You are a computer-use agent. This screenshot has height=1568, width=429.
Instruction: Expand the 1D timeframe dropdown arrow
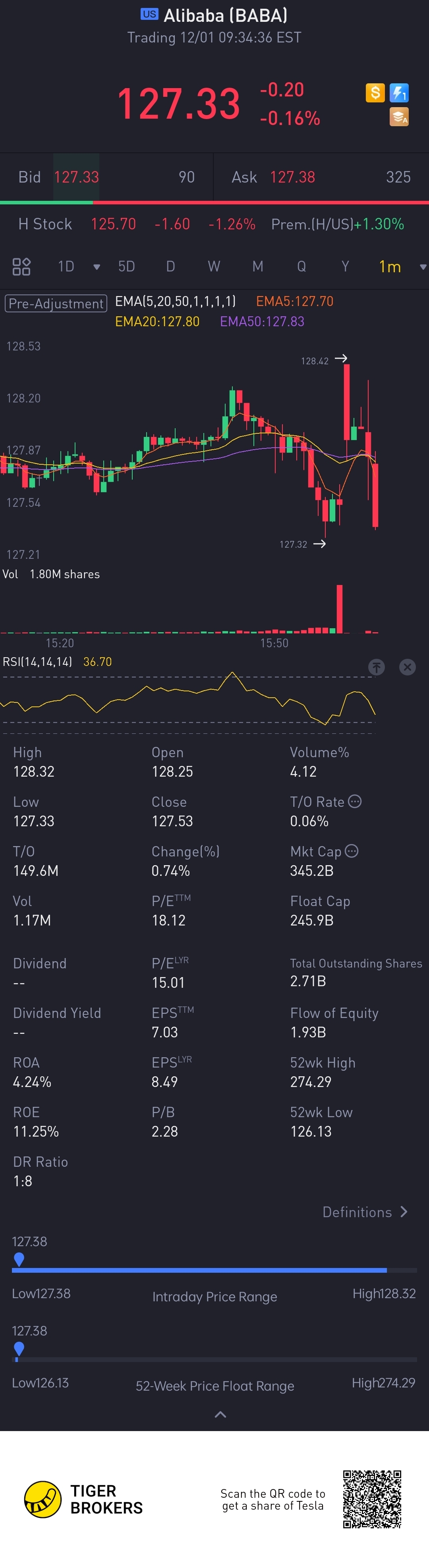96,267
